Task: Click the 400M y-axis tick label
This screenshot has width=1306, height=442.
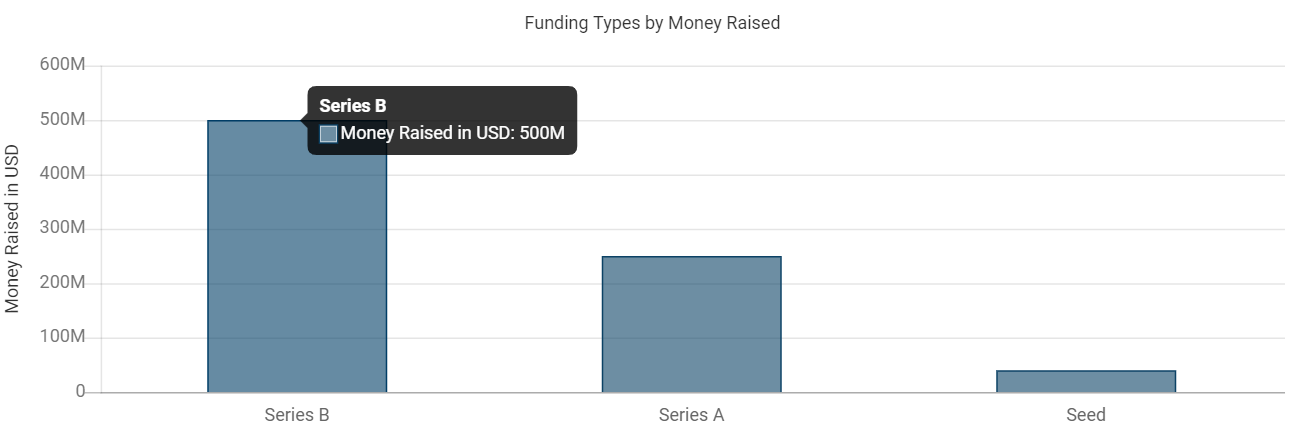Action: coord(64,174)
